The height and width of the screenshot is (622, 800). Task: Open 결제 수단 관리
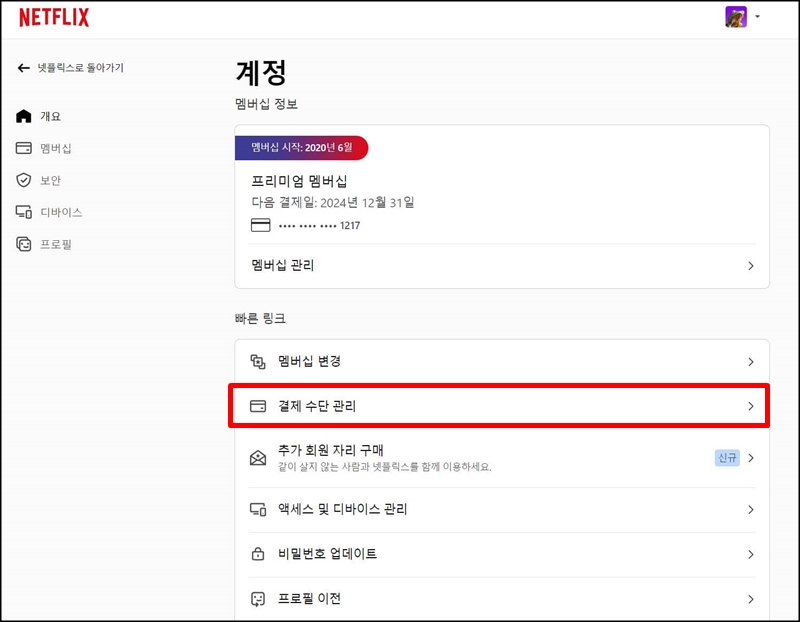tap(499, 406)
